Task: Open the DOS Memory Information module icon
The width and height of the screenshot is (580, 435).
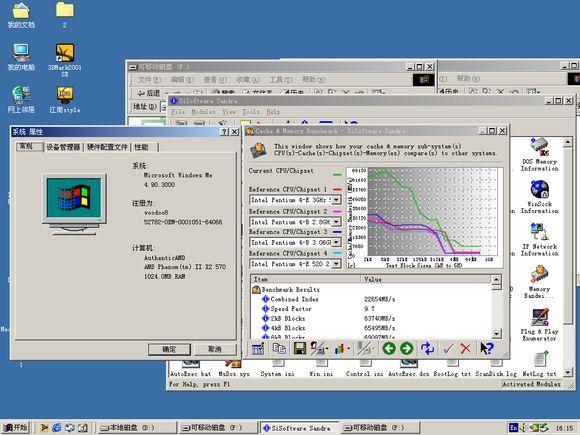Action: click(x=539, y=155)
